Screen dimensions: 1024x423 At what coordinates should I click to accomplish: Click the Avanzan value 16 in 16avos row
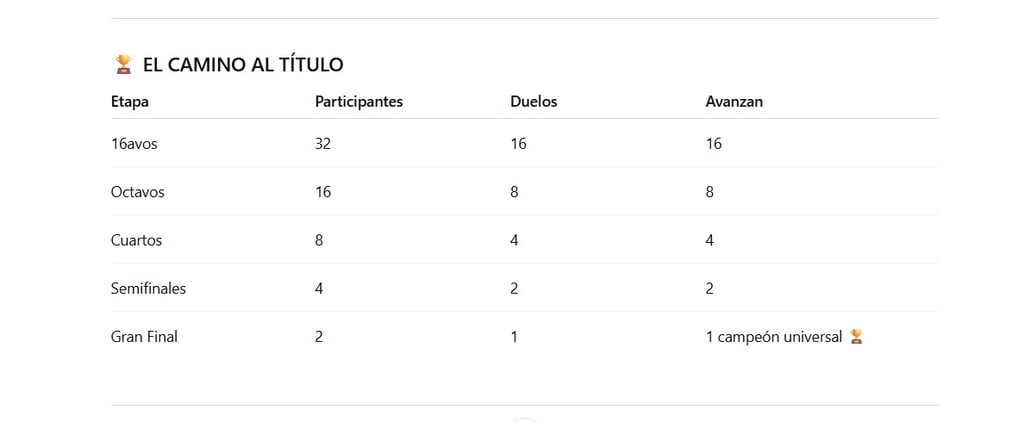click(x=714, y=144)
